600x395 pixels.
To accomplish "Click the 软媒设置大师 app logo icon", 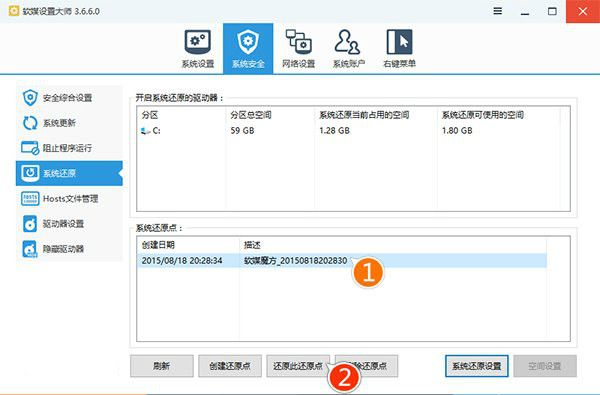I will click(x=14, y=11).
